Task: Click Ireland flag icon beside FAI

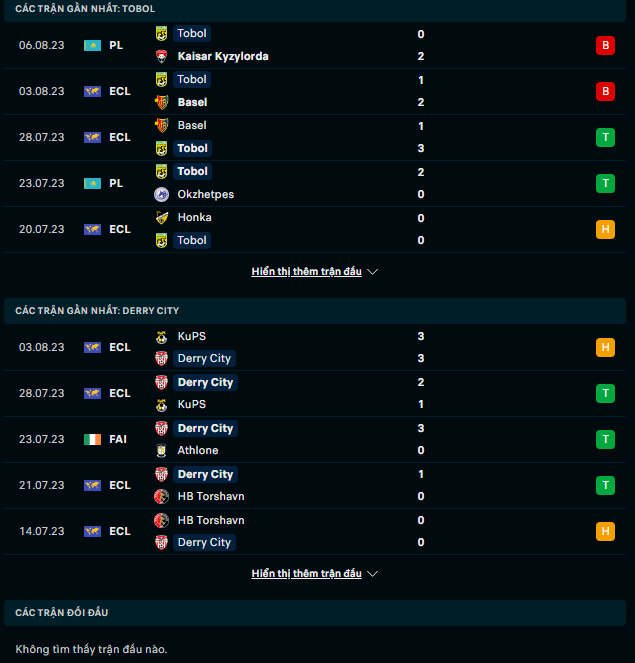Action: (x=92, y=439)
